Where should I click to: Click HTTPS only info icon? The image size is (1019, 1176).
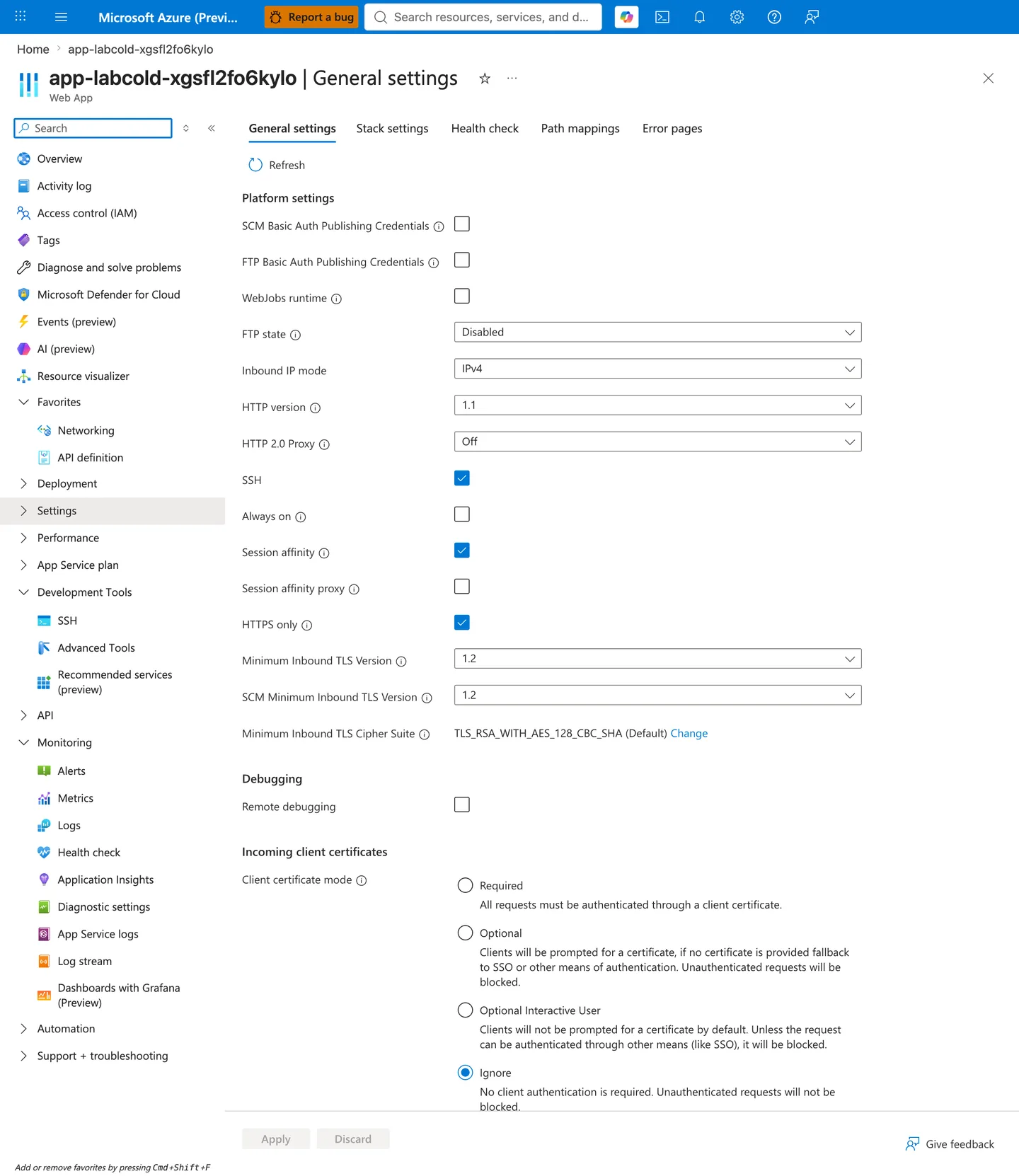point(307,626)
